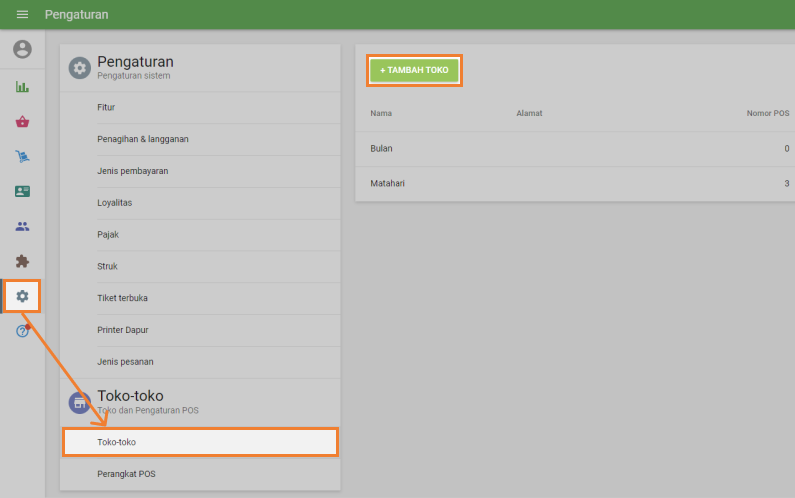Open inventory management cart icon
This screenshot has height=498, width=795.
tap(22, 157)
